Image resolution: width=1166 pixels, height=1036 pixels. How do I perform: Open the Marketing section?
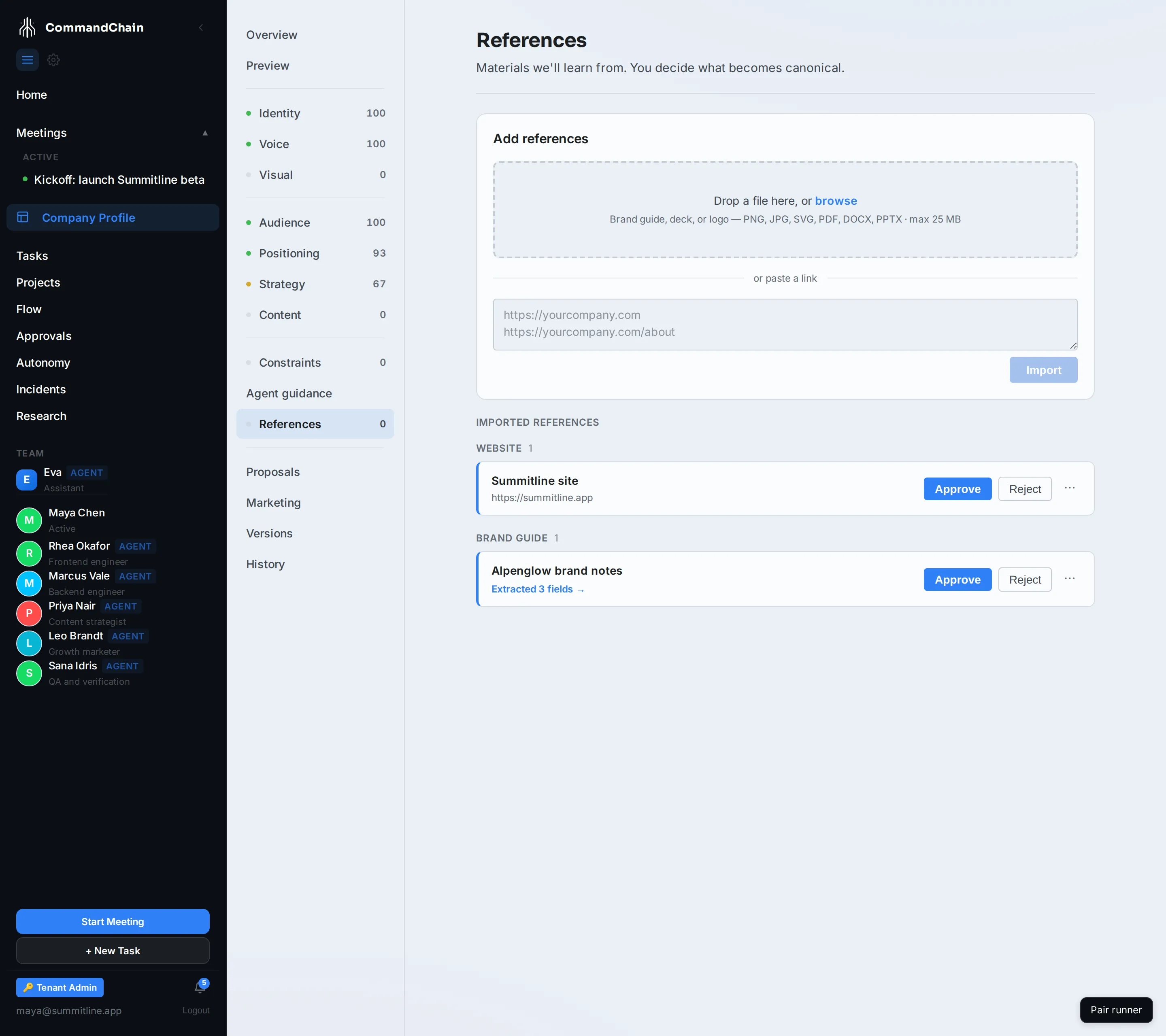[x=273, y=502]
